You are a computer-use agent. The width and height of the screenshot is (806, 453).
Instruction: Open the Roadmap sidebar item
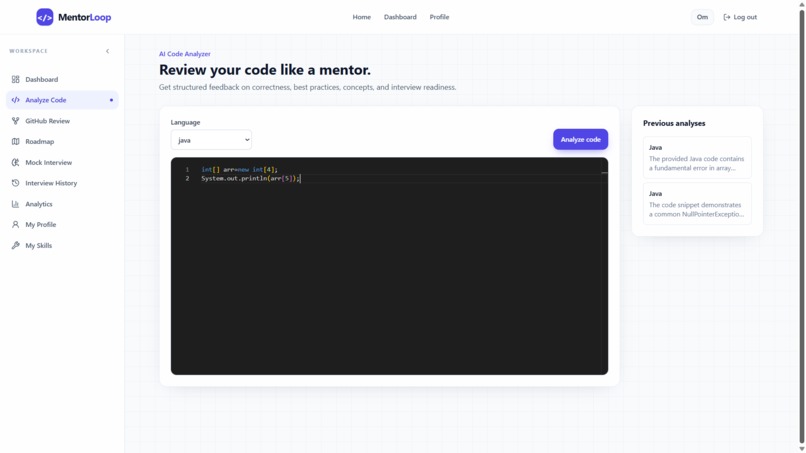pos(62,141)
